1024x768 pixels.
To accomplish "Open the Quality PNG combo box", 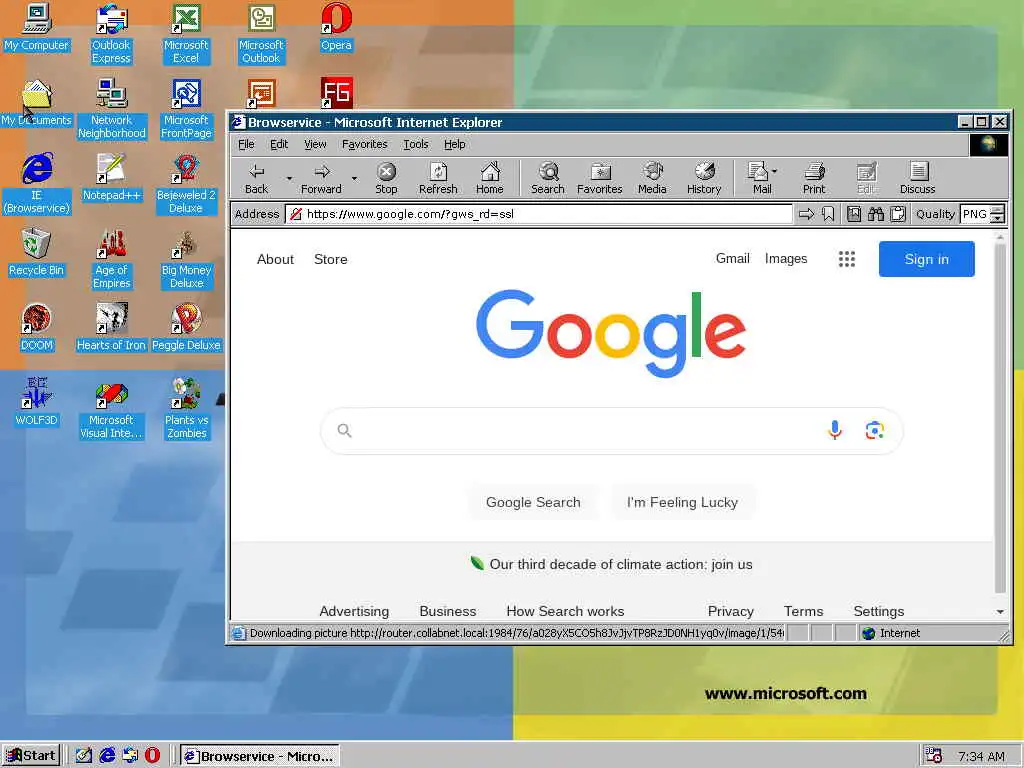I will [982, 214].
